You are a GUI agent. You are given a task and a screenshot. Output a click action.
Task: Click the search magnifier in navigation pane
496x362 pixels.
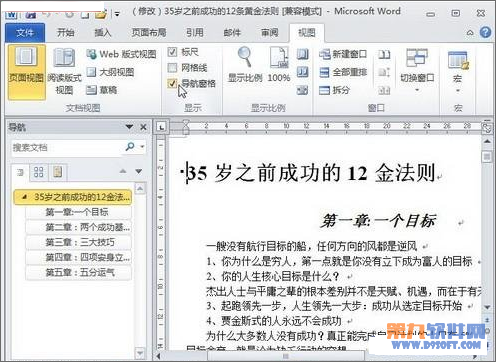click(x=130, y=146)
